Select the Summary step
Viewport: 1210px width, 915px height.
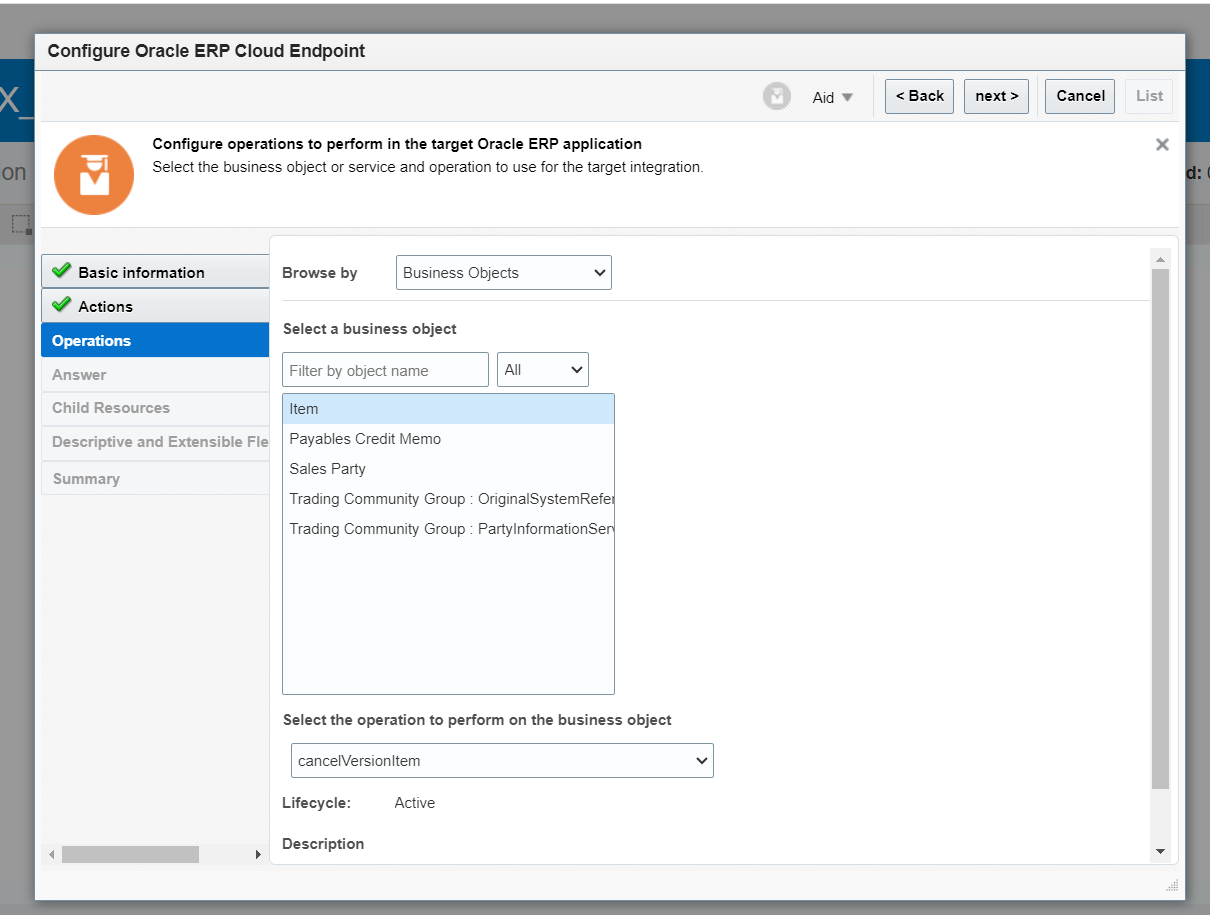[x=155, y=478]
